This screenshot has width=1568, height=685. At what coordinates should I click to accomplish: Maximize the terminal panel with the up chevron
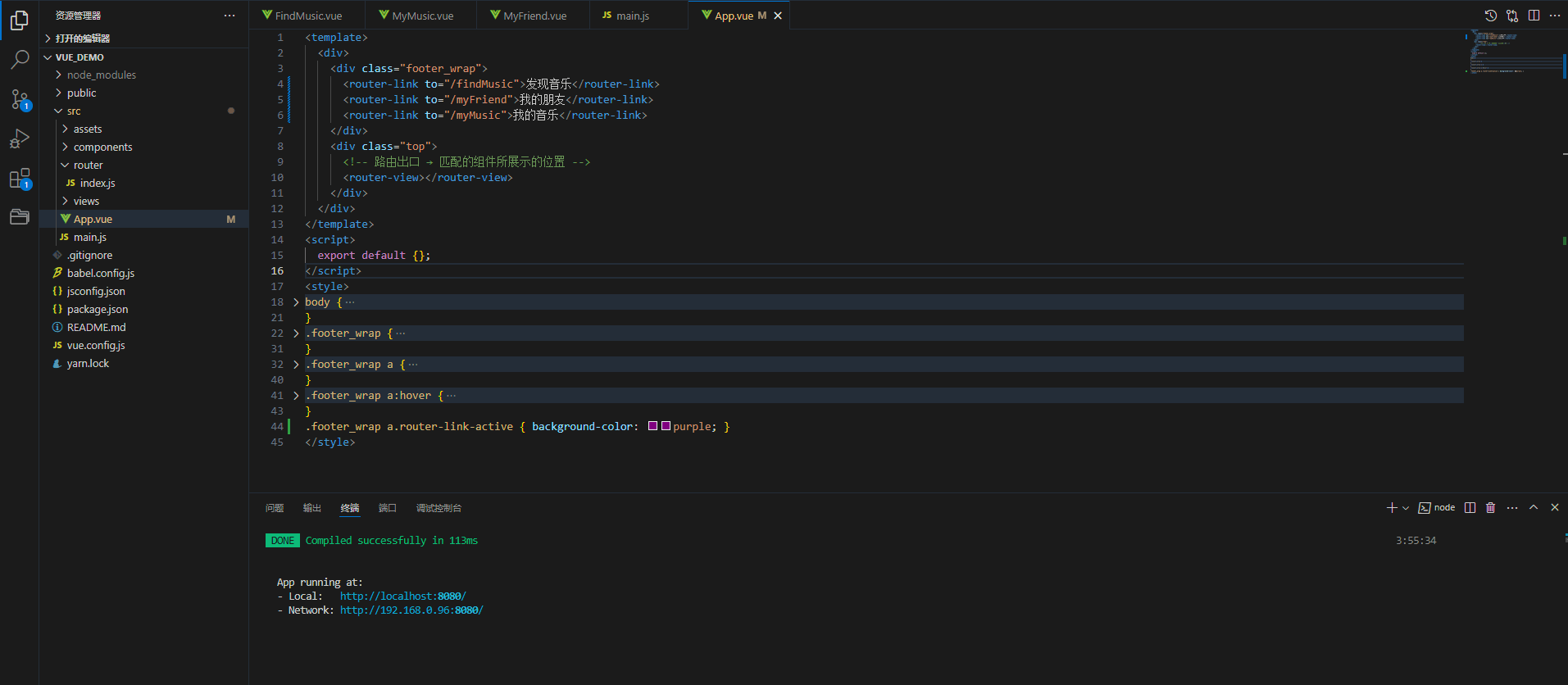click(x=1534, y=508)
